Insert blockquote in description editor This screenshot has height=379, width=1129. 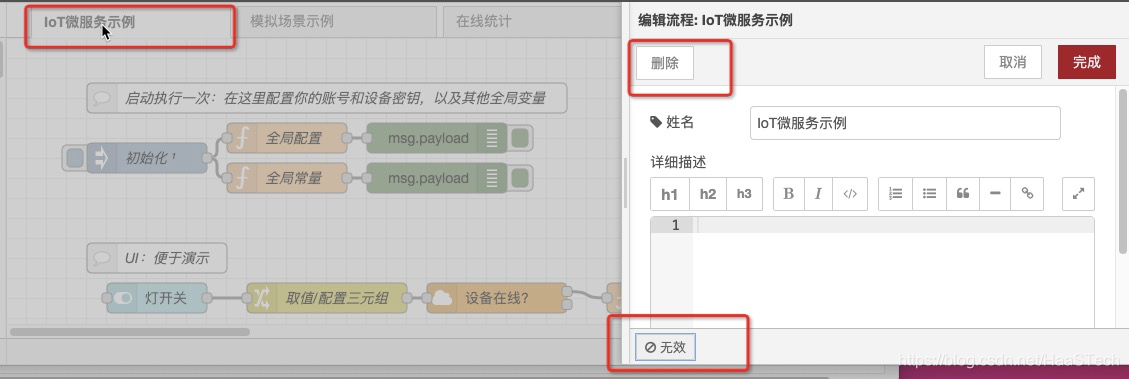(x=963, y=194)
